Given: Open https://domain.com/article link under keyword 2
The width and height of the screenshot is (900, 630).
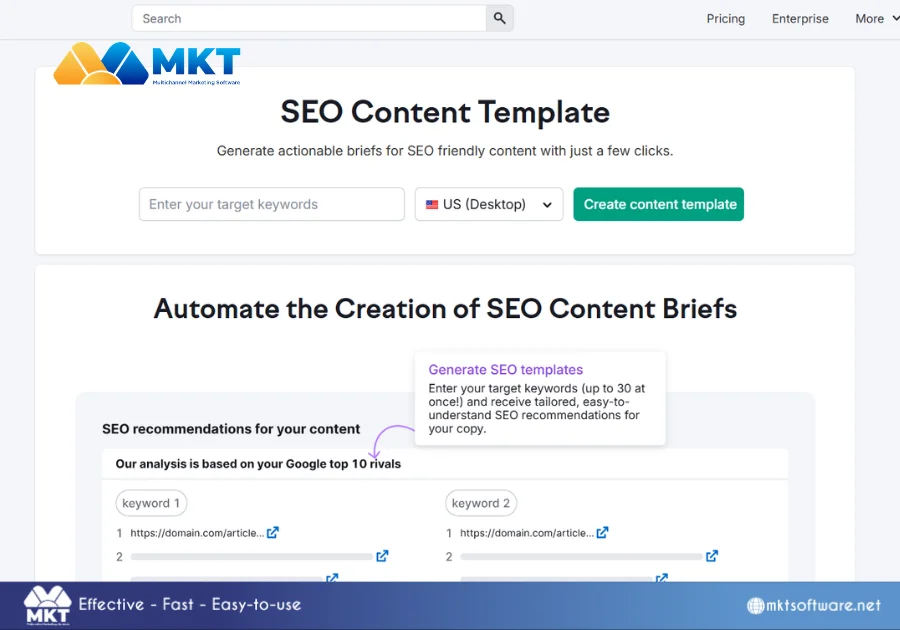Looking at the screenshot, I should pos(527,533).
